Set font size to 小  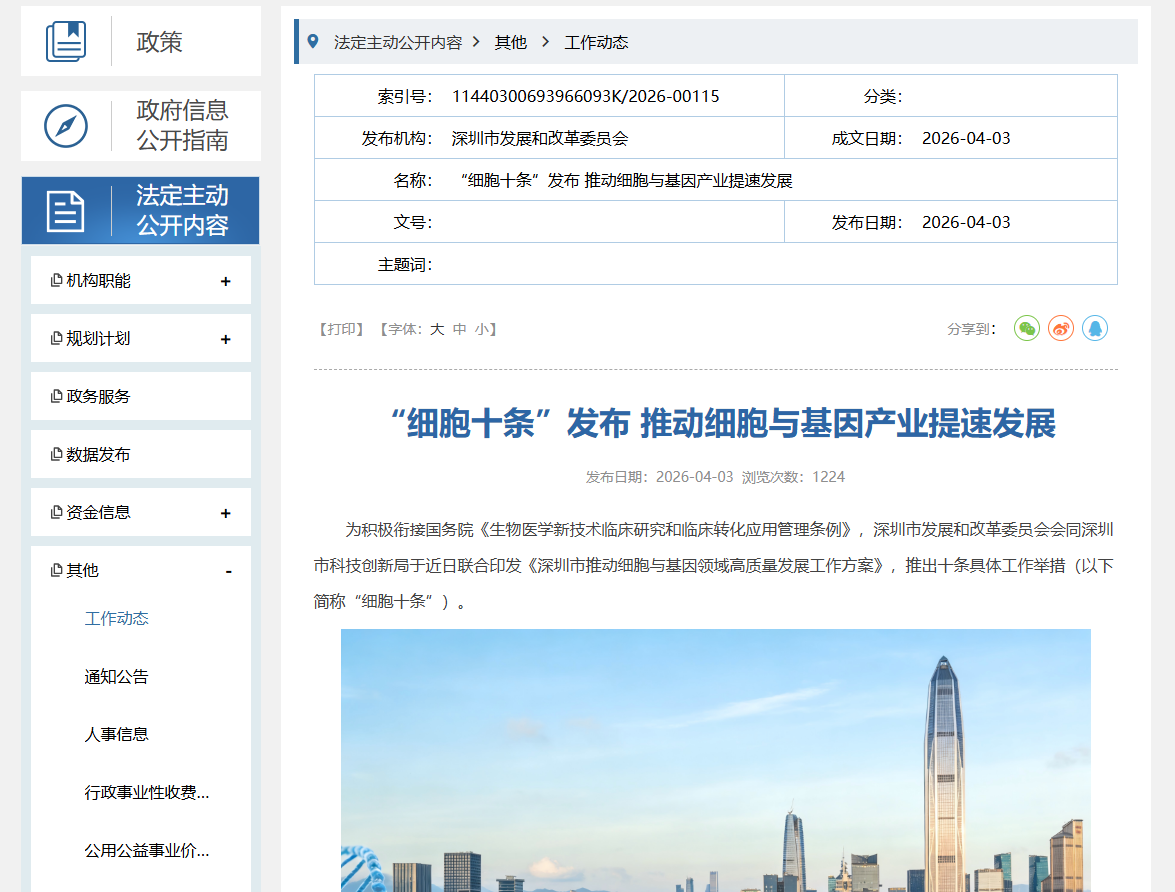tap(481, 329)
